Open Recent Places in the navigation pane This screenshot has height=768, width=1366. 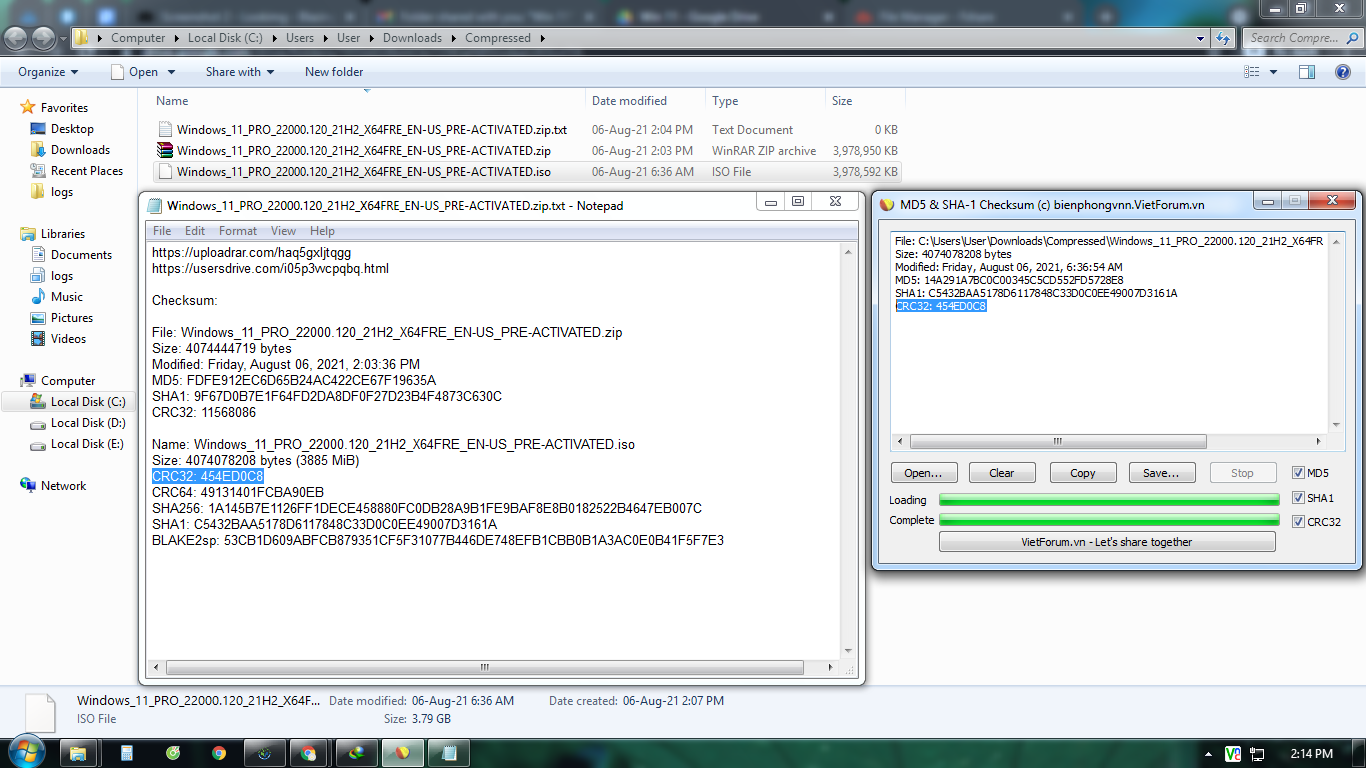tap(87, 171)
